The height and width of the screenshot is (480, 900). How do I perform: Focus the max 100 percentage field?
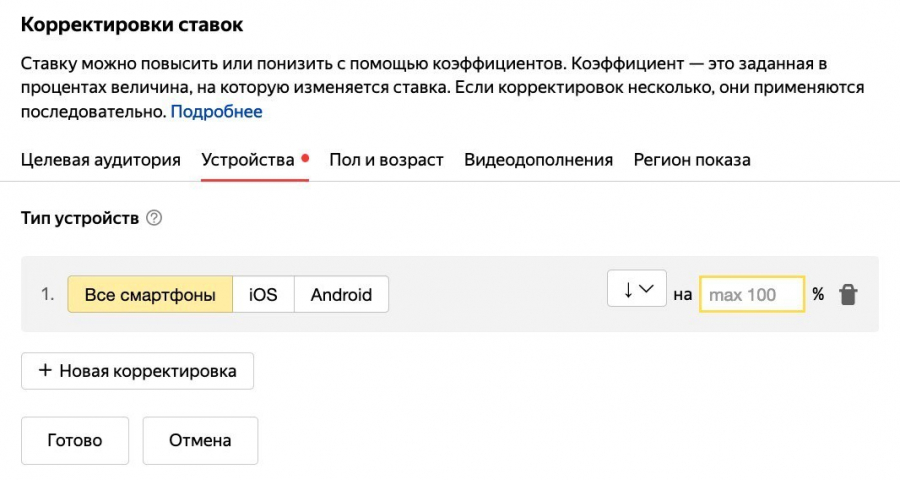coord(752,295)
